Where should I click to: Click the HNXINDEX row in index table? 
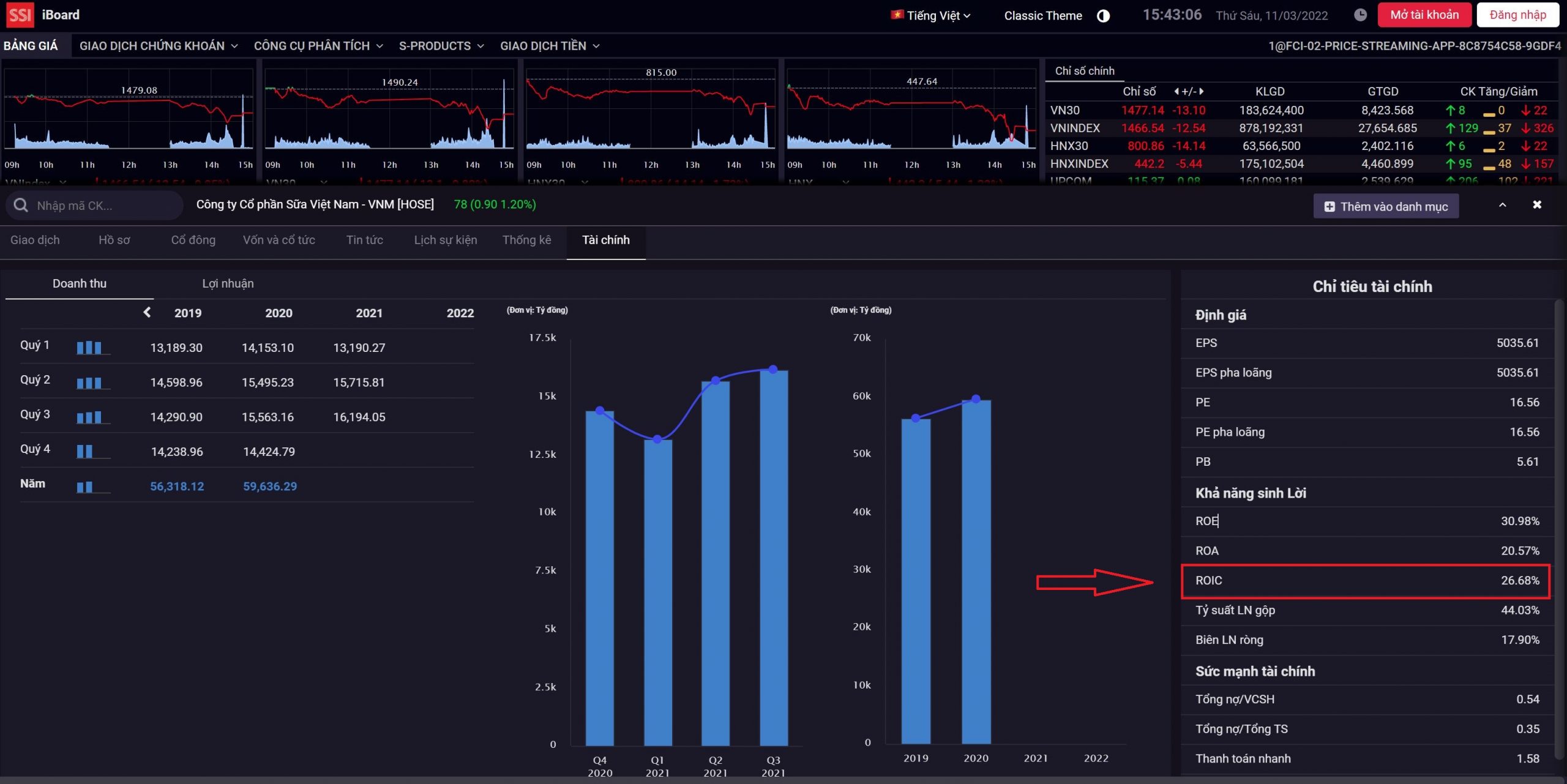[x=1301, y=164]
